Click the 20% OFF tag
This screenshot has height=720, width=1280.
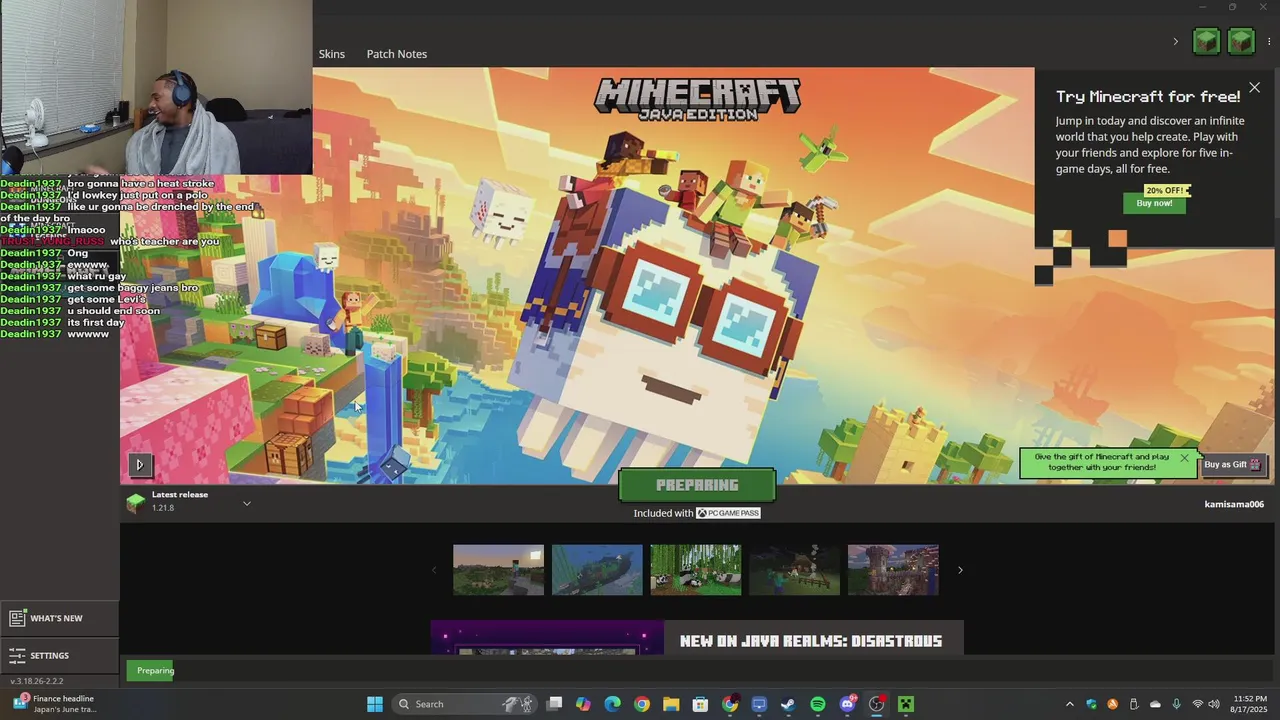coord(1167,190)
